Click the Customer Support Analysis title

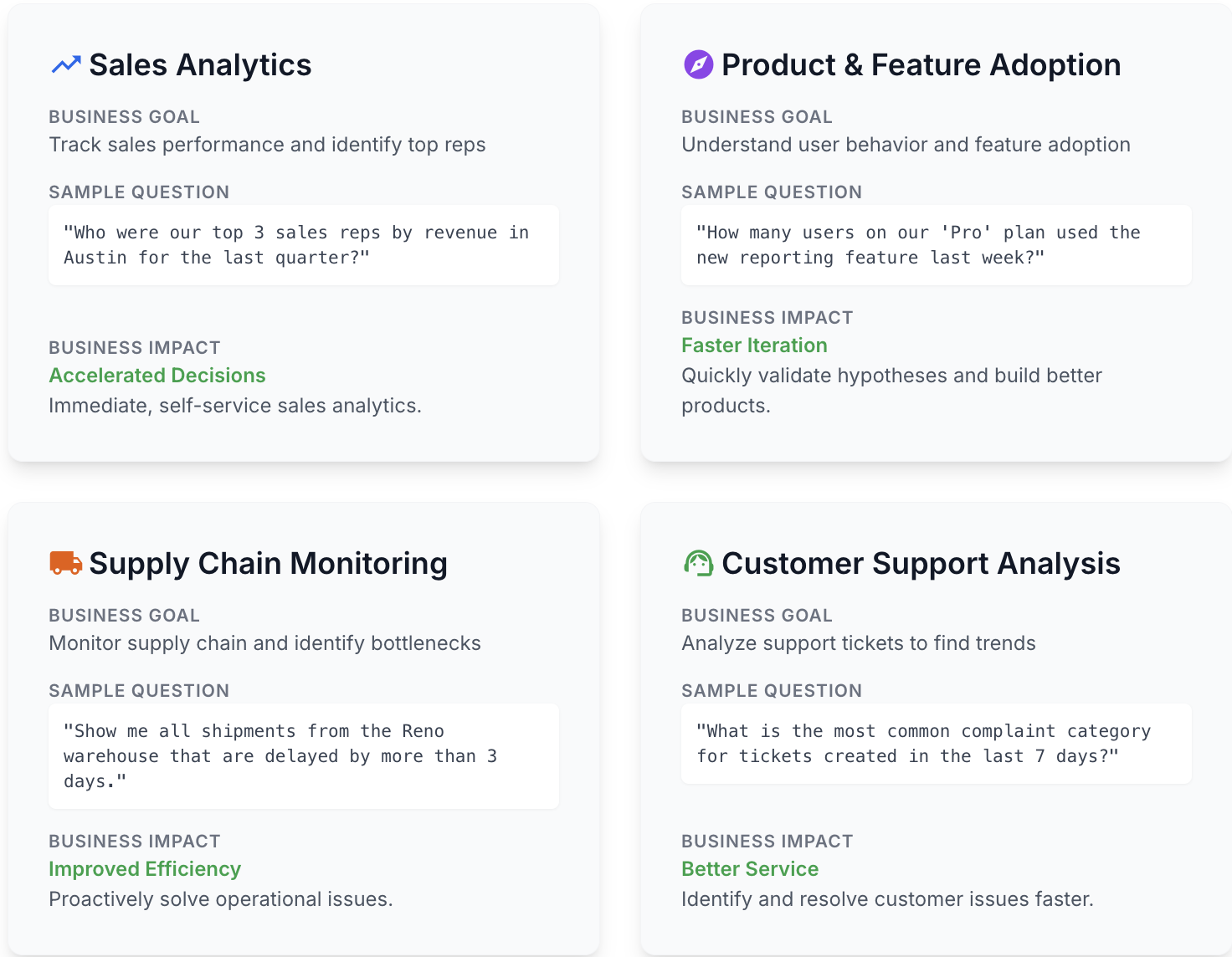click(921, 563)
